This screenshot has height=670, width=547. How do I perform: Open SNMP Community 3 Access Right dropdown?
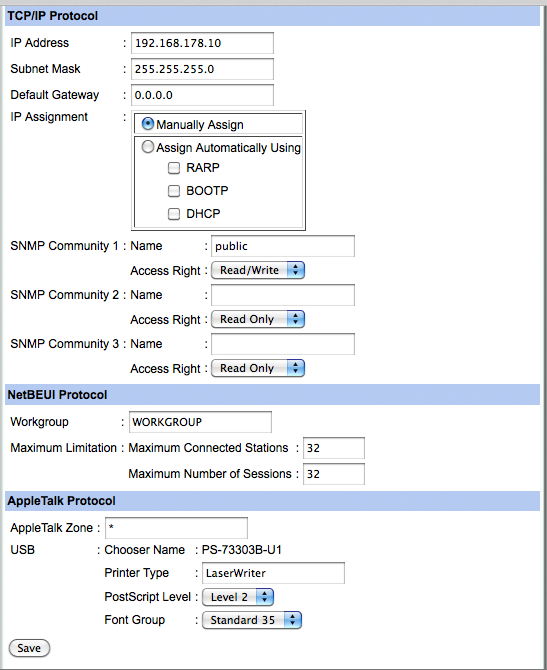tap(258, 368)
